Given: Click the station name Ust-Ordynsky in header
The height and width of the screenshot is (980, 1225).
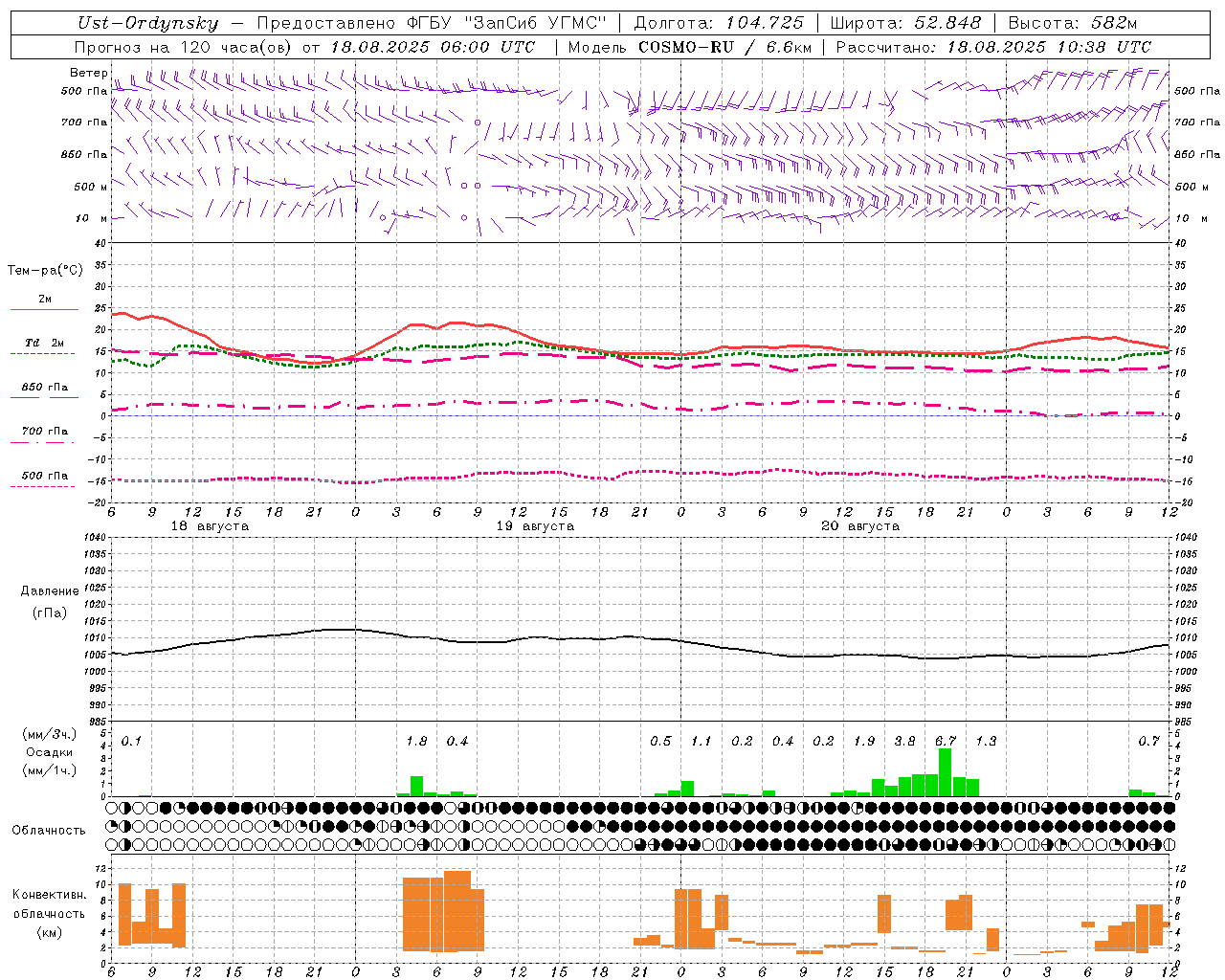Looking at the screenshot, I should tap(148, 24).
